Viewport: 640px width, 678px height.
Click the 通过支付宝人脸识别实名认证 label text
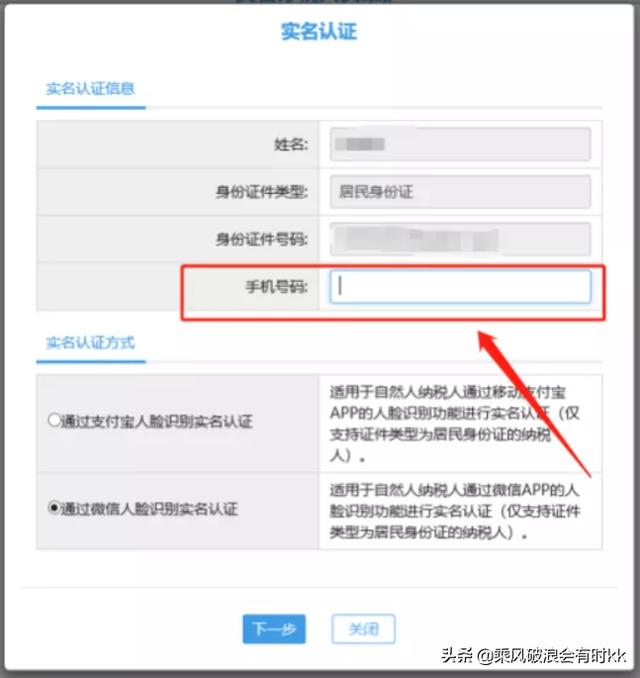point(157,421)
